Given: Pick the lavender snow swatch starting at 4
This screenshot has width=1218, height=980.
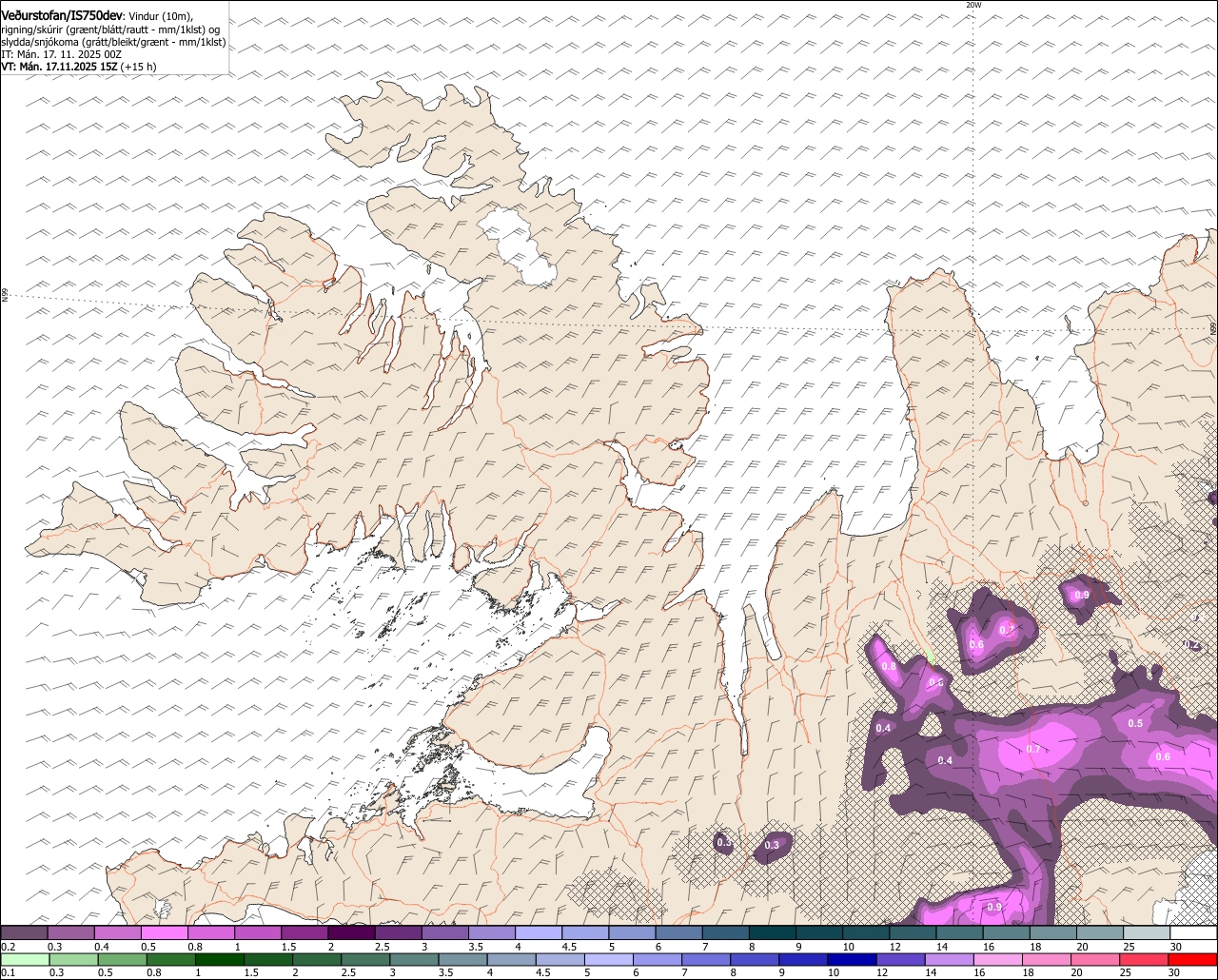Looking at the screenshot, I should [x=538, y=932].
